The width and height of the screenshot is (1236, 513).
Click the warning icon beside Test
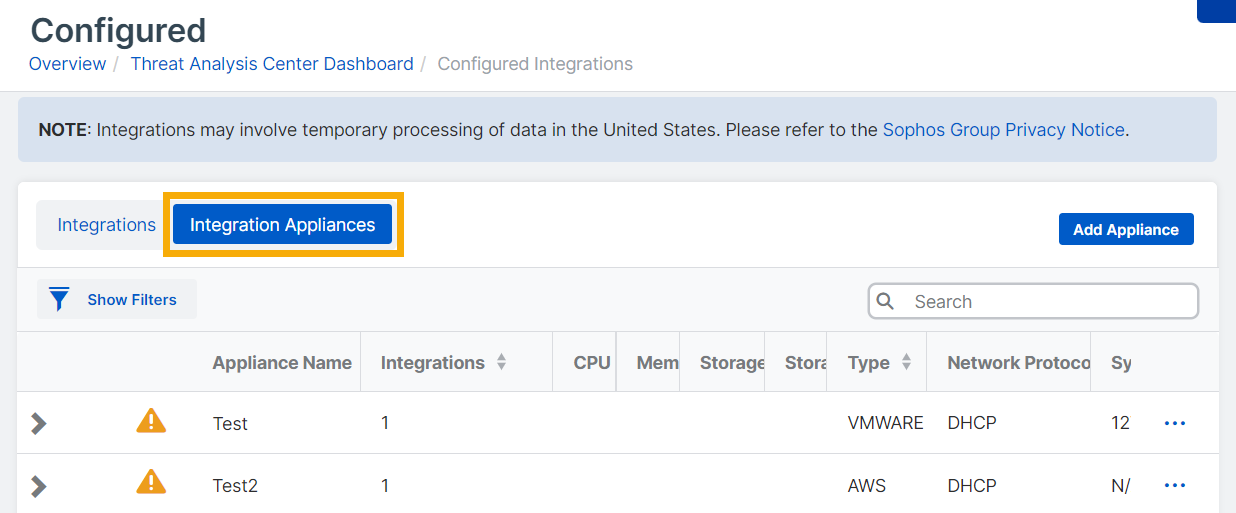click(x=151, y=422)
